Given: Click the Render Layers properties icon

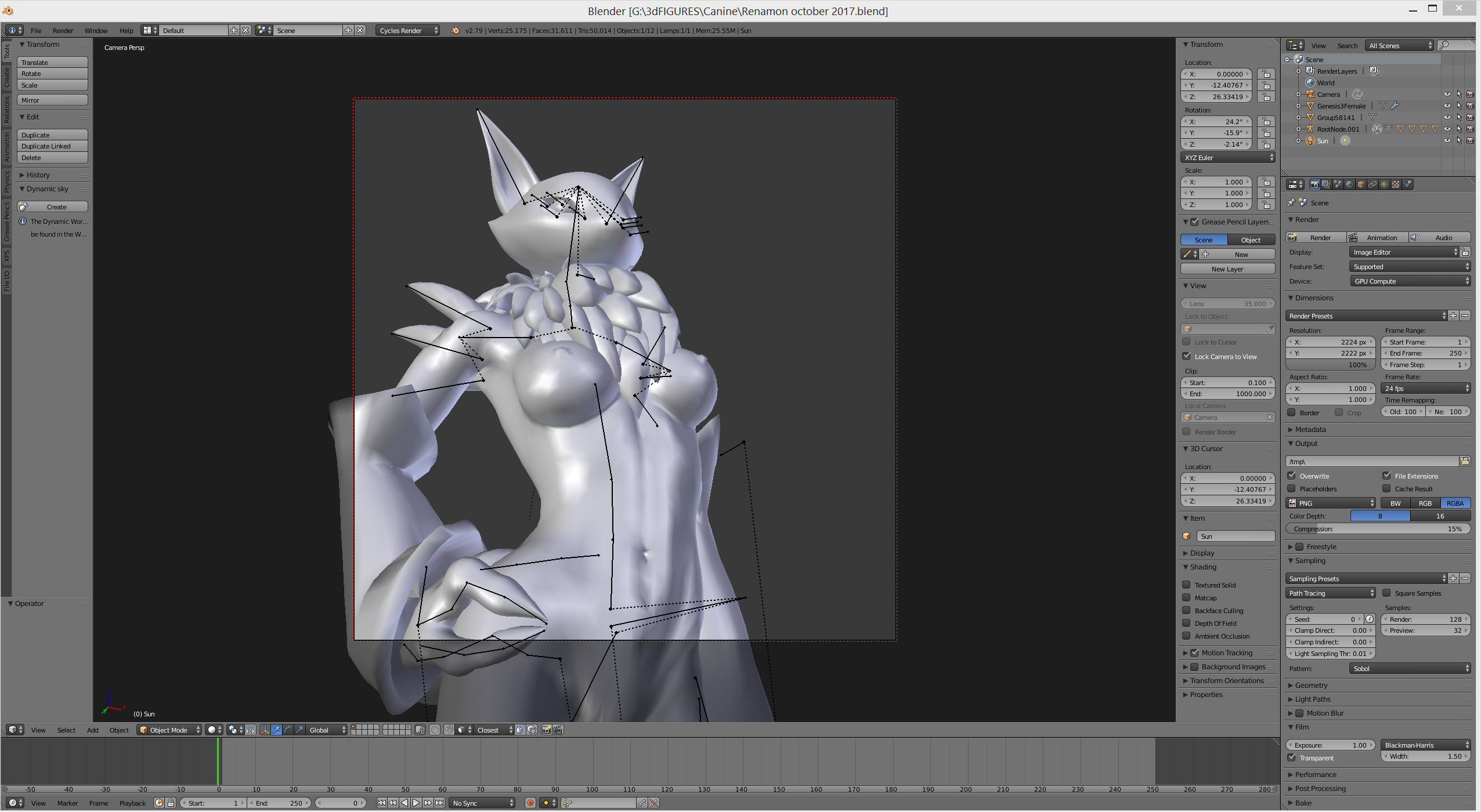Looking at the screenshot, I should tap(1326, 184).
